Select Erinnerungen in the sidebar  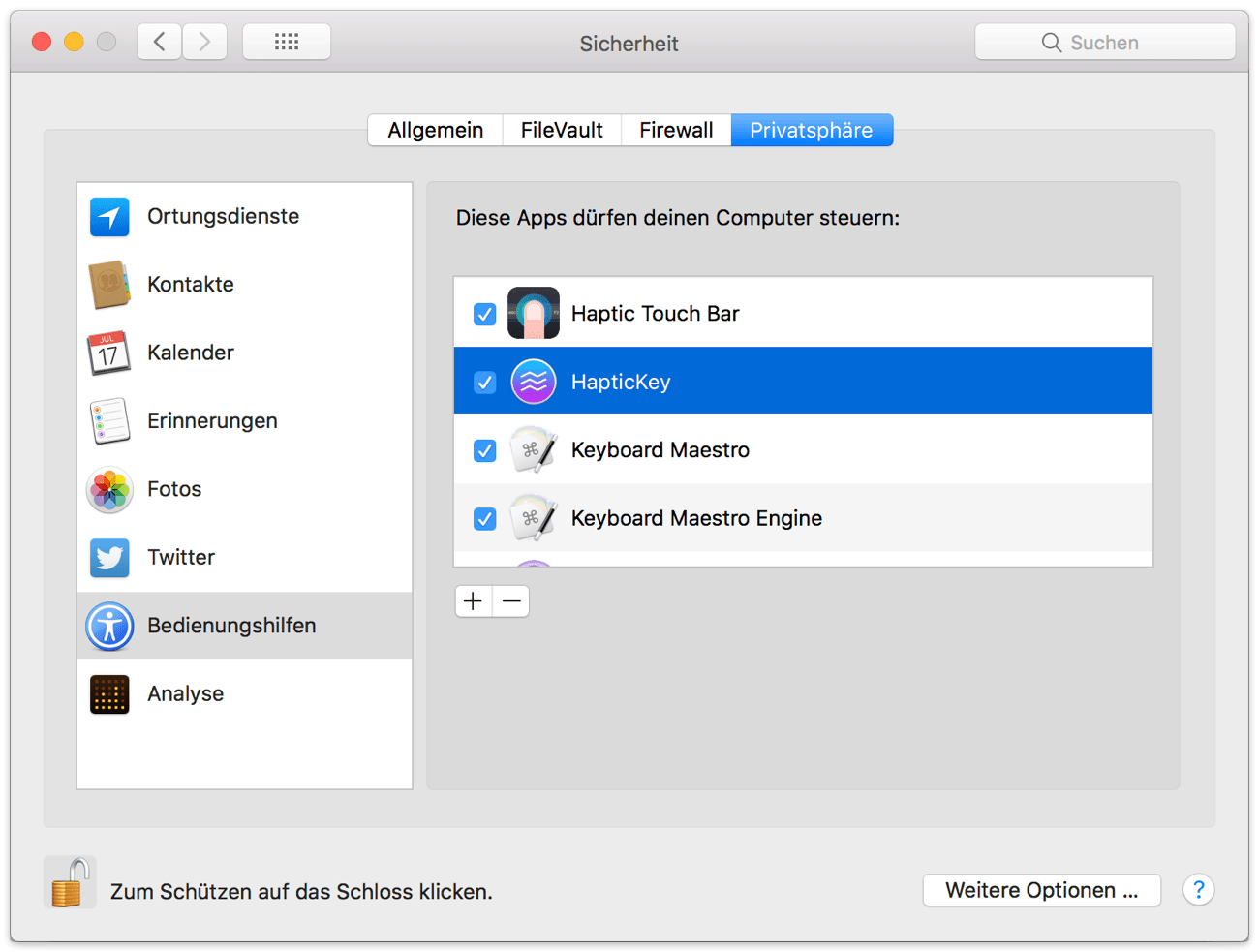(245, 420)
